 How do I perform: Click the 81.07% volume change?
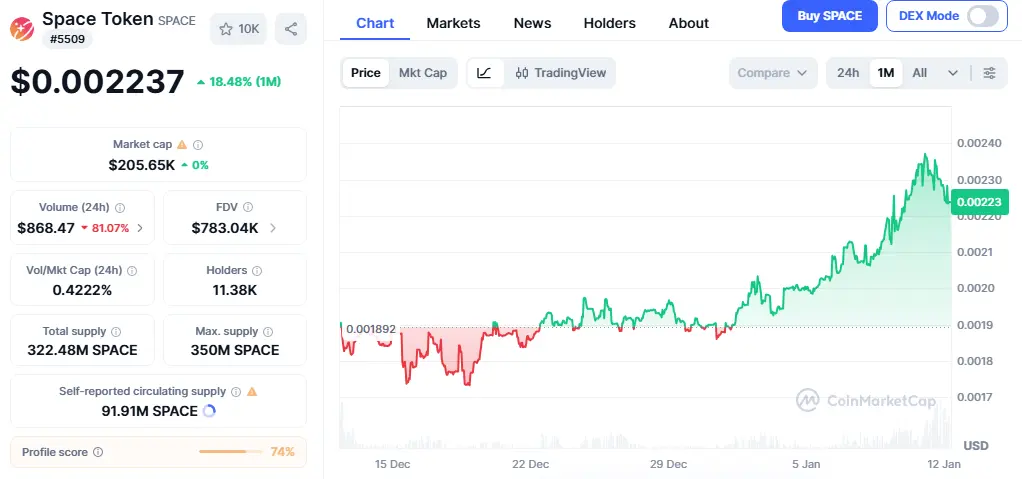coord(105,228)
